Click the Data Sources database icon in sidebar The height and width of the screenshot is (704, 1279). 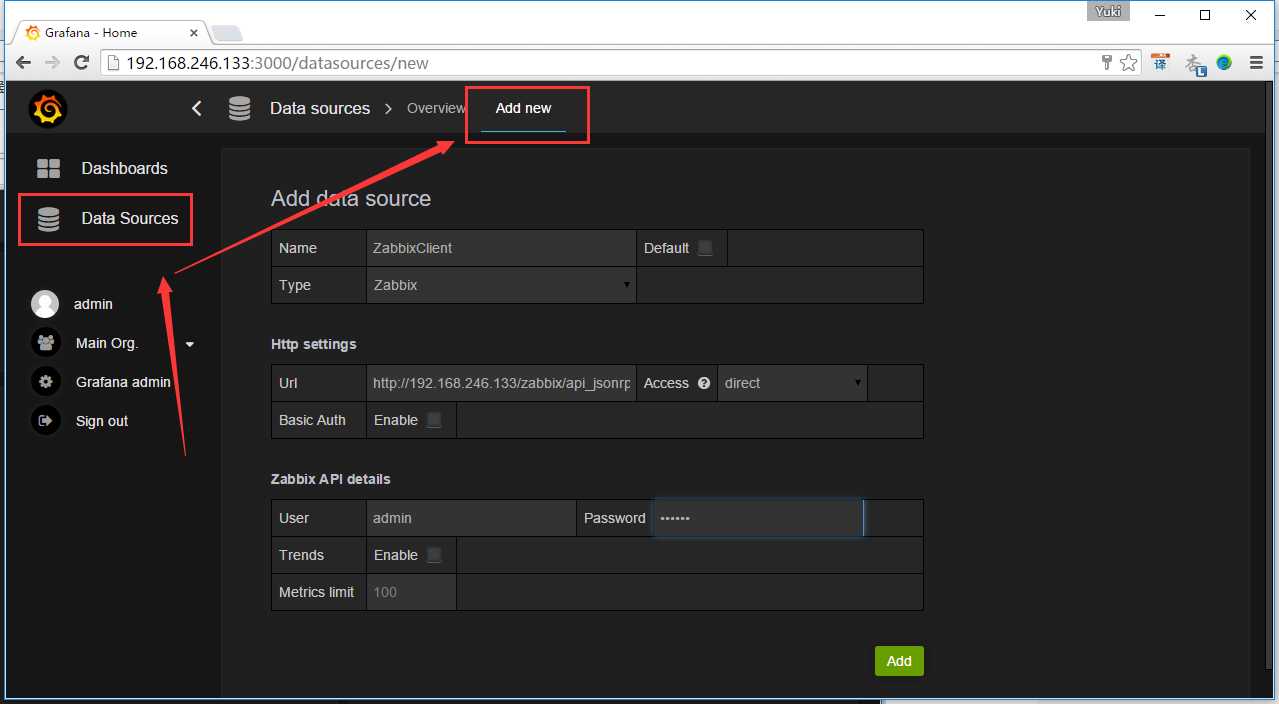(48, 219)
